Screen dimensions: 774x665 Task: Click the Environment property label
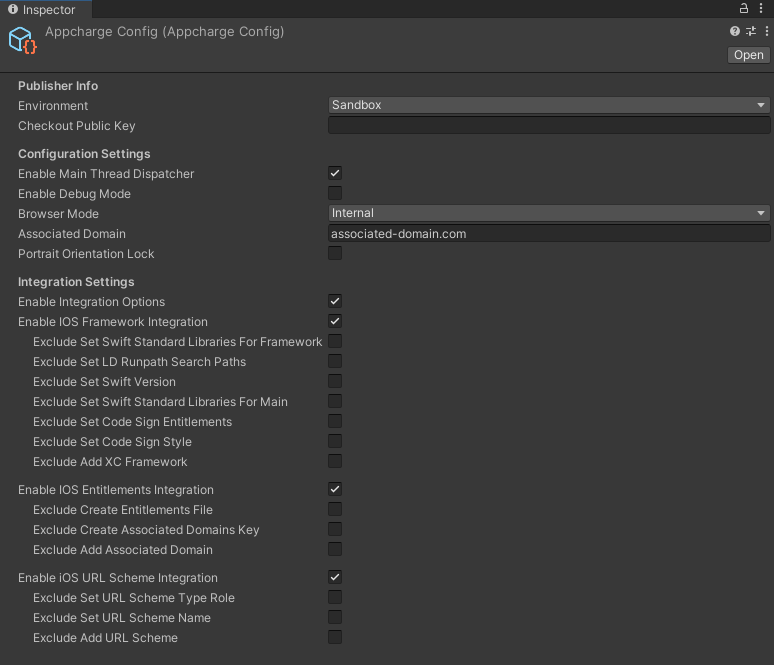click(x=53, y=106)
